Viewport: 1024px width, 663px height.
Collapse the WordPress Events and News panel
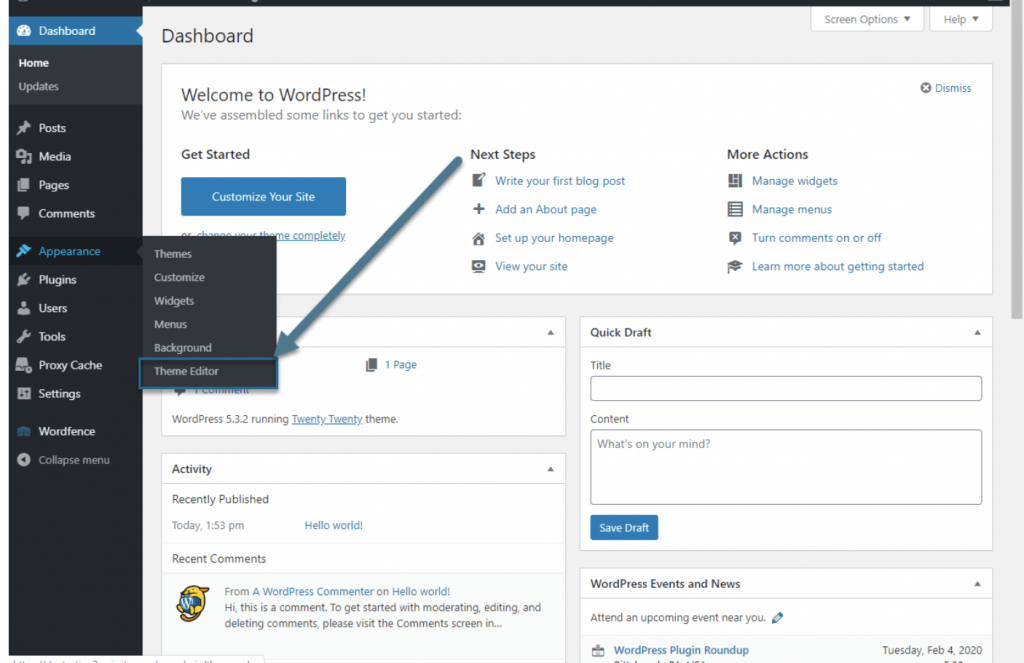tap(978, 584)
